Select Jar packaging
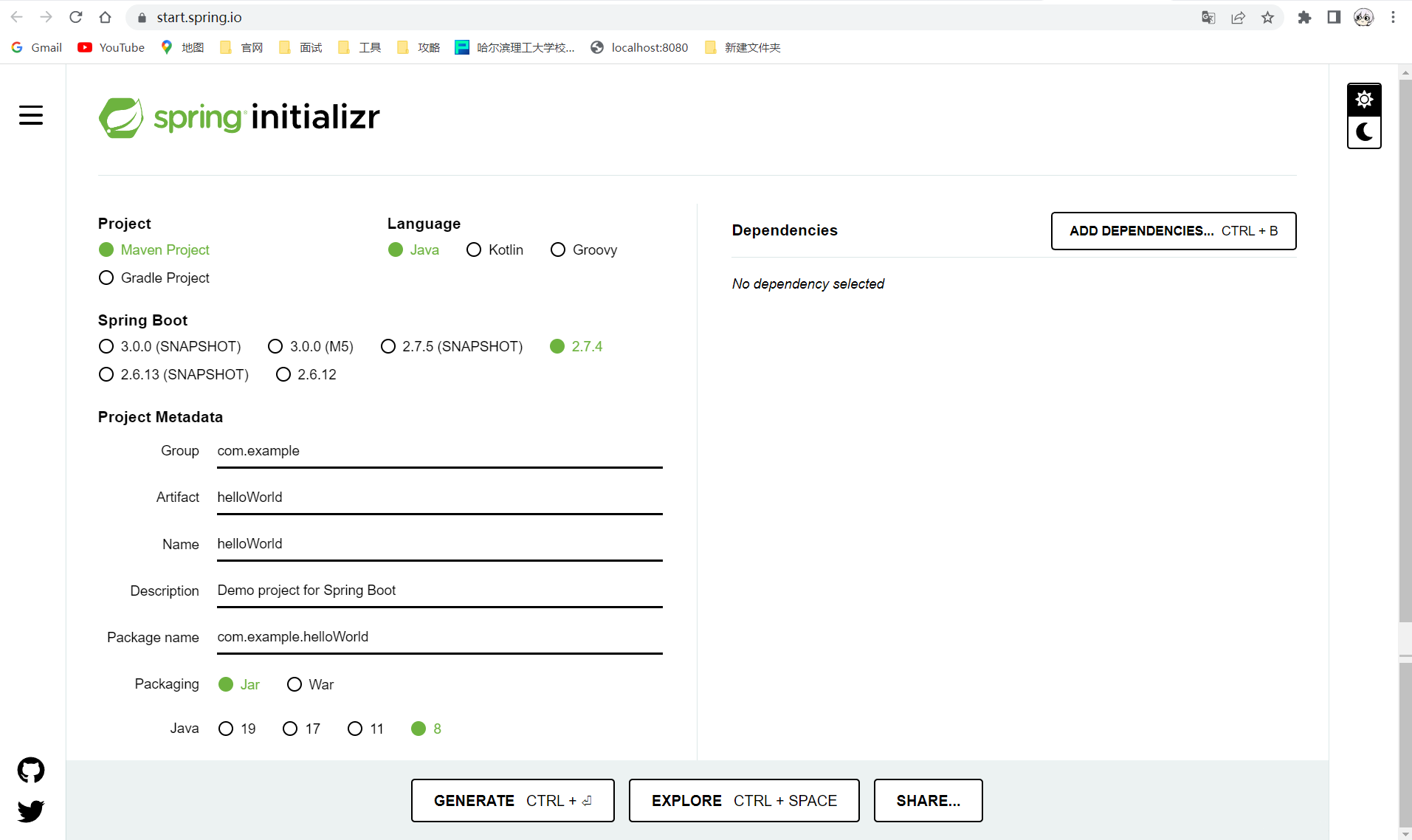The height and width of the screenshot is (840, 1412). pos(239,684)
